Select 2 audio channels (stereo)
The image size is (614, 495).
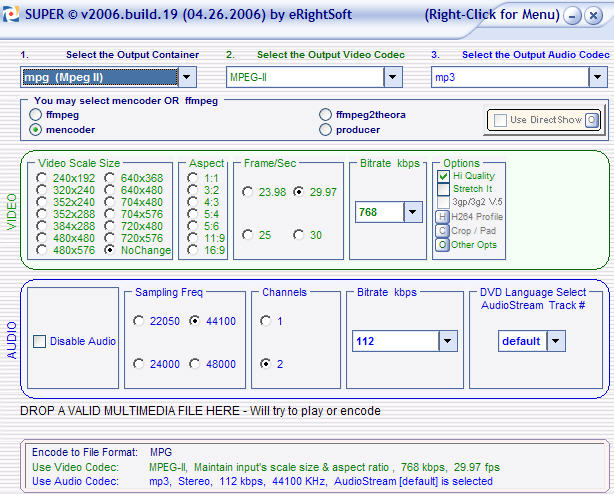[x=265, y=364]
